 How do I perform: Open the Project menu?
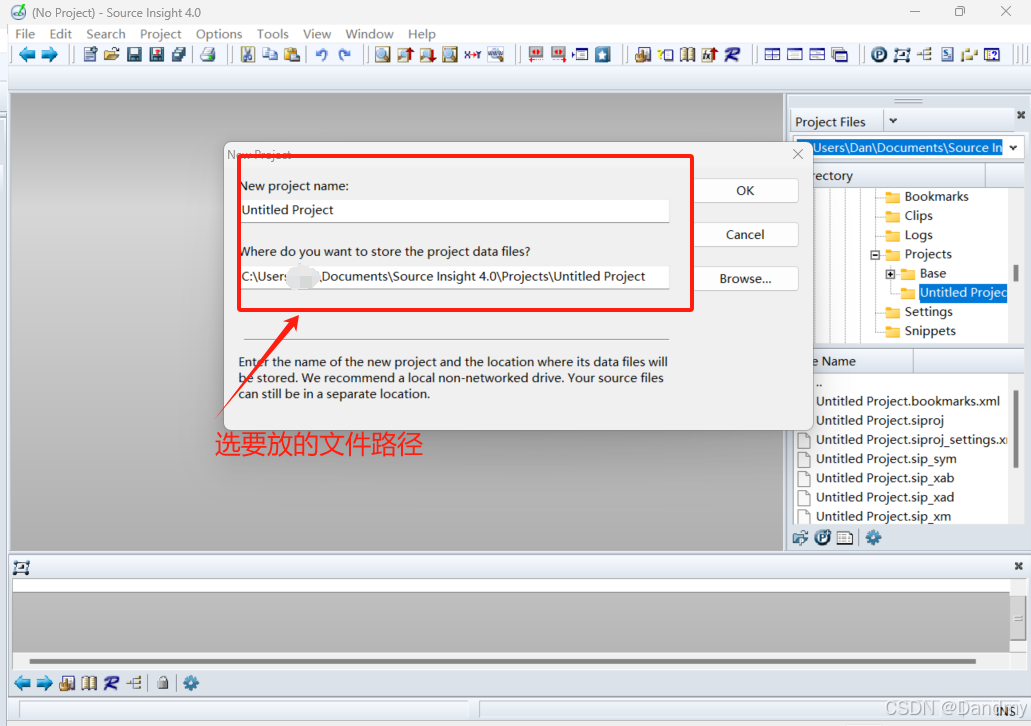coord(160,34)
